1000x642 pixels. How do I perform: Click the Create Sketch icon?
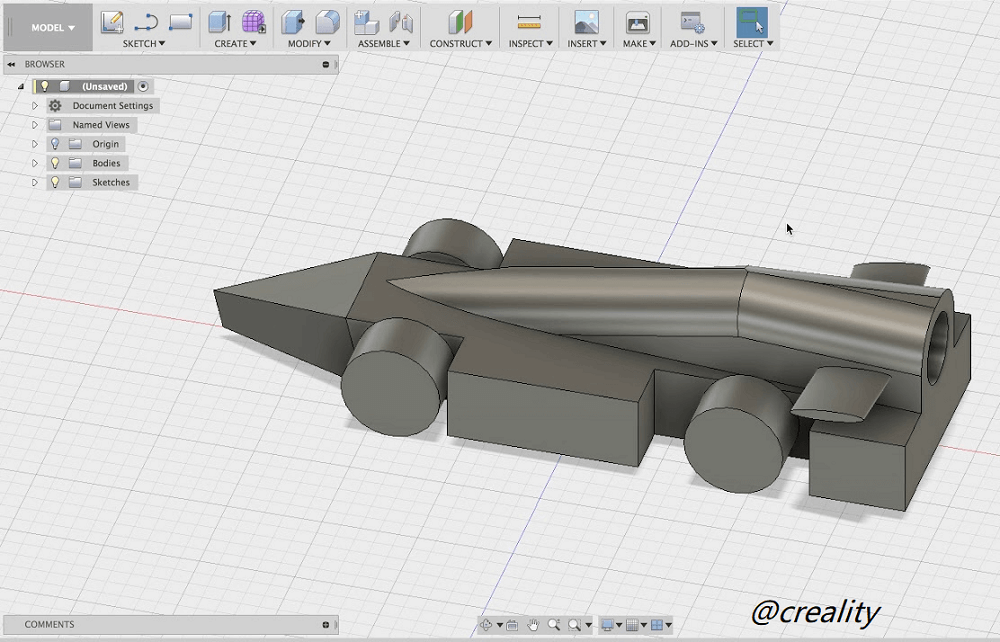tap(112, 21)
